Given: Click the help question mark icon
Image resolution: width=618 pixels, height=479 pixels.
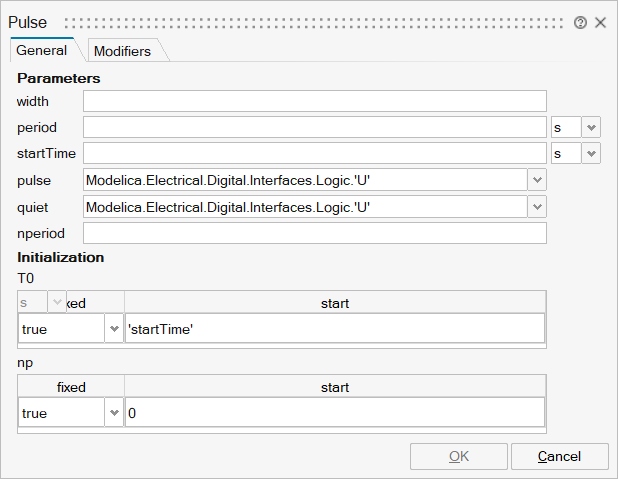Looking at the screenshot, I should pos(580,22).
